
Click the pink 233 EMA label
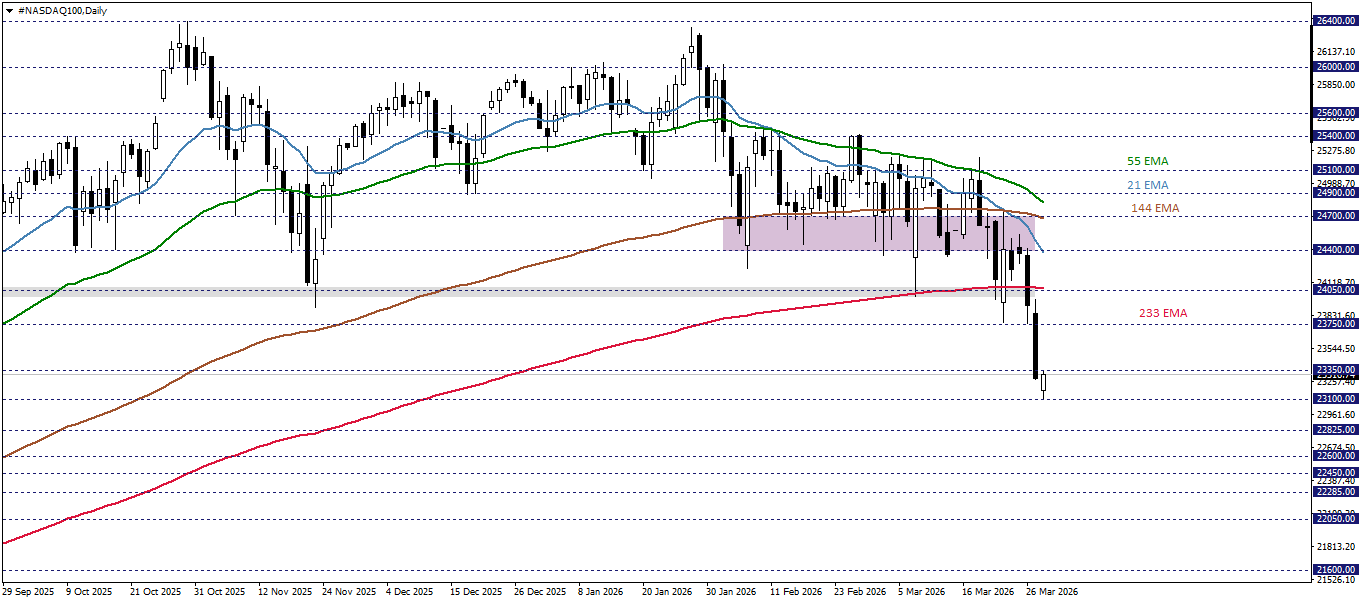(1163, 312)
